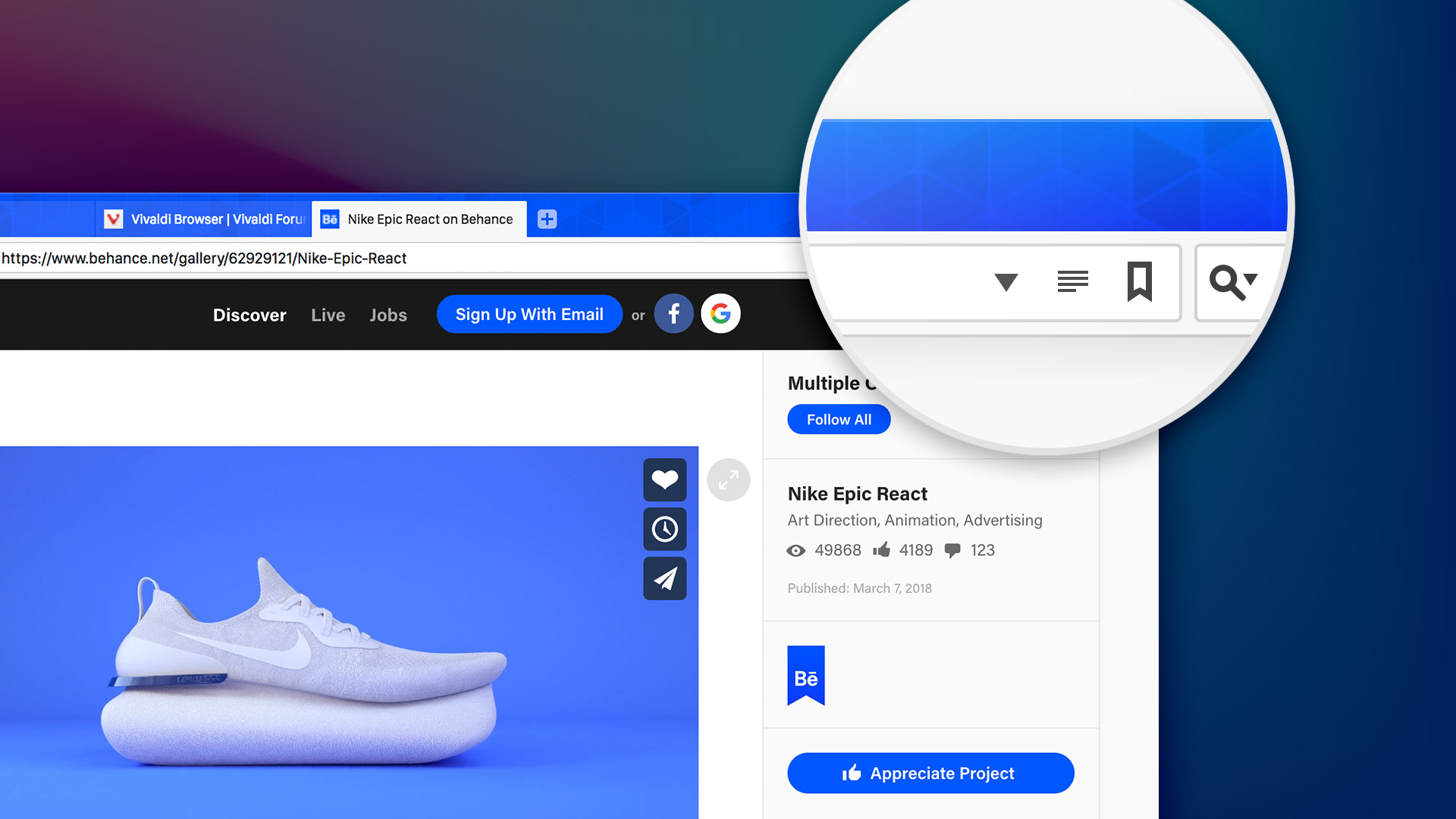Click the send/share arrow icon
Viewport: 1456px width, 819px height.
[x=663, y=577]
